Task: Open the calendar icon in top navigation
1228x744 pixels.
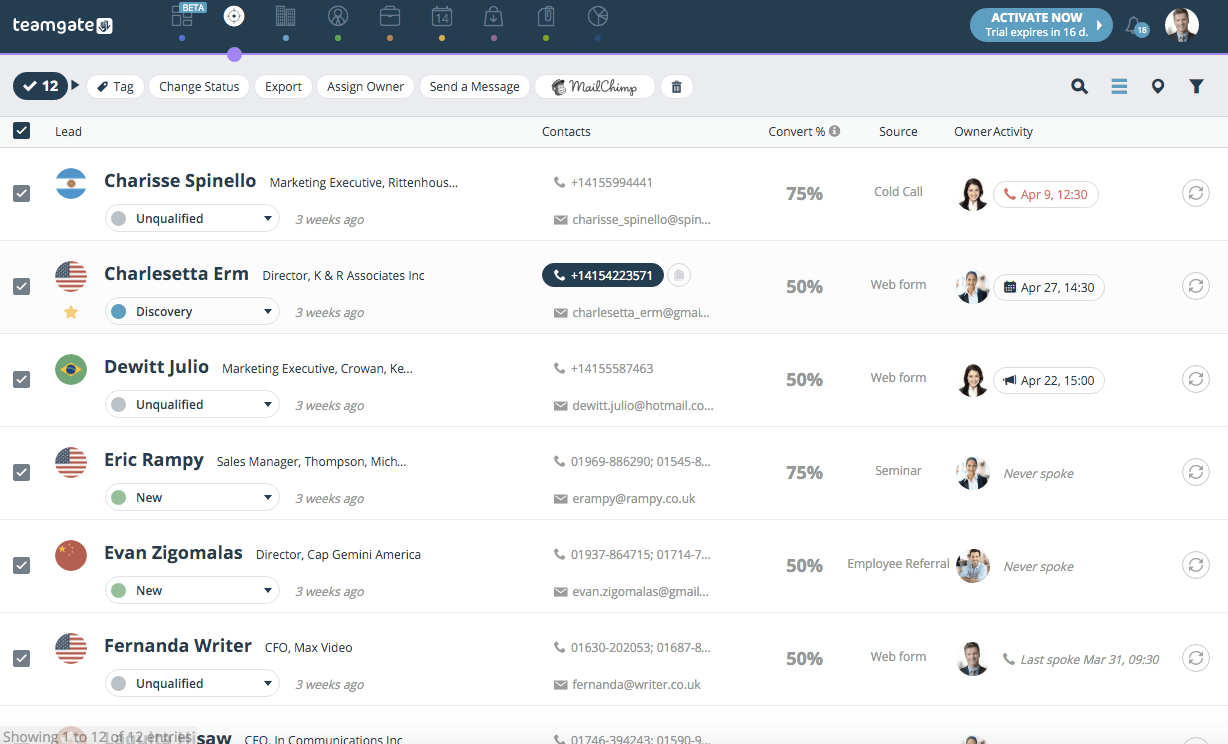Action: (x=442, y=16)
